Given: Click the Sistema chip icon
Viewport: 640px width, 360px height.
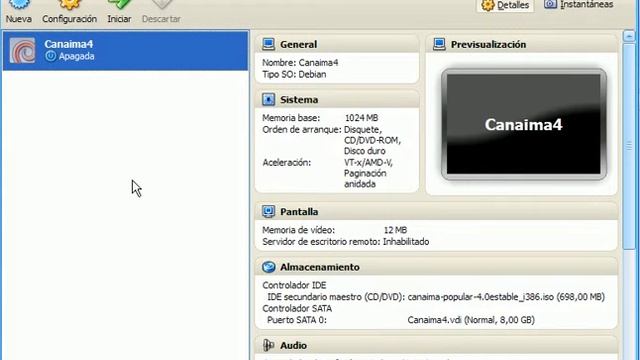Looking at the screenshot, I should point(268,99).
